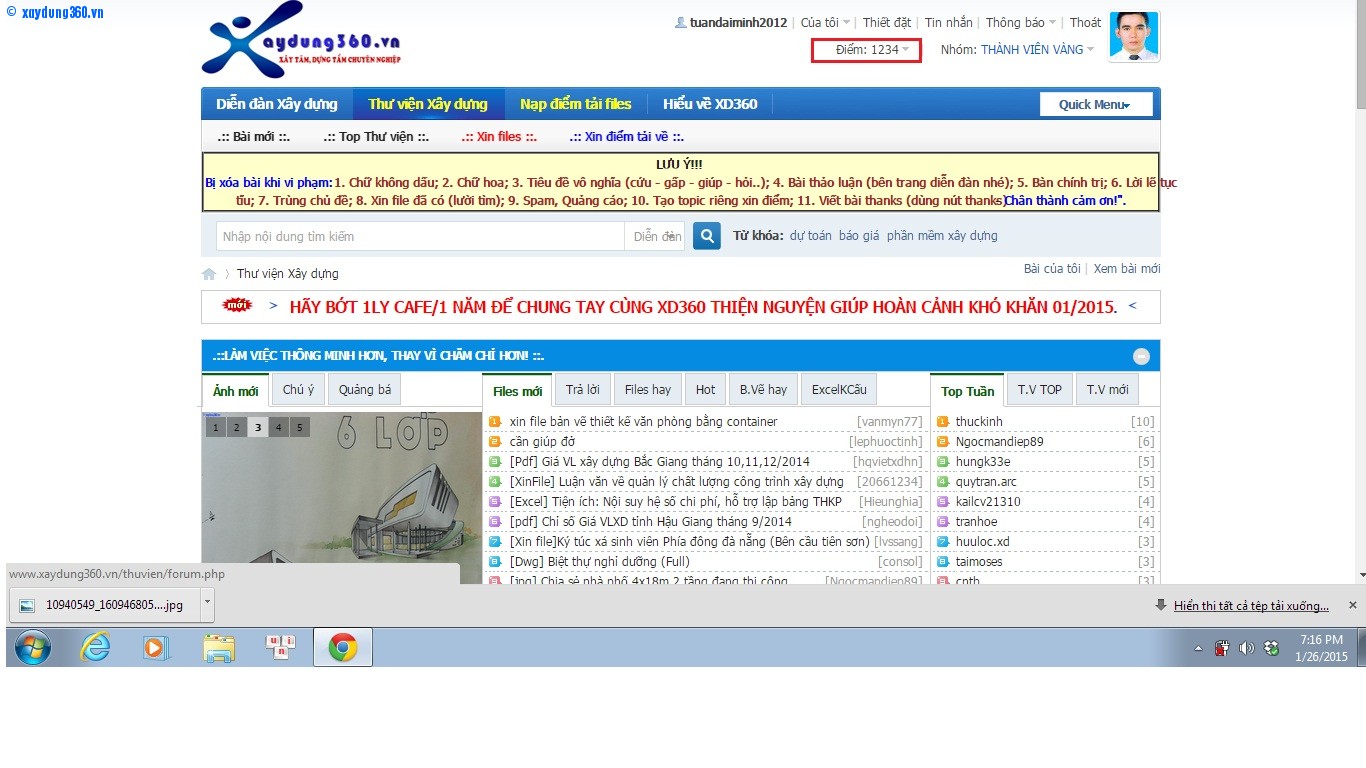Viewport: 1366px width, 768px height.
Task: Click the rank icon beside Ngocmandiep89
Action: (943, 442)
